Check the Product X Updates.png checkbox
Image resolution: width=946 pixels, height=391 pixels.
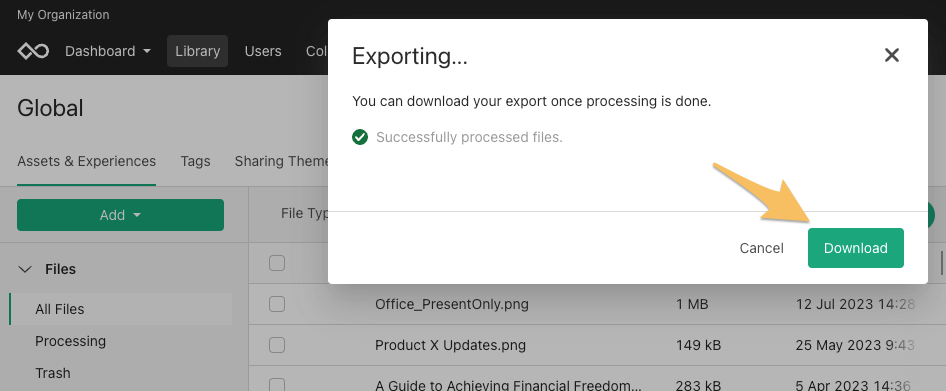(277, 345)
